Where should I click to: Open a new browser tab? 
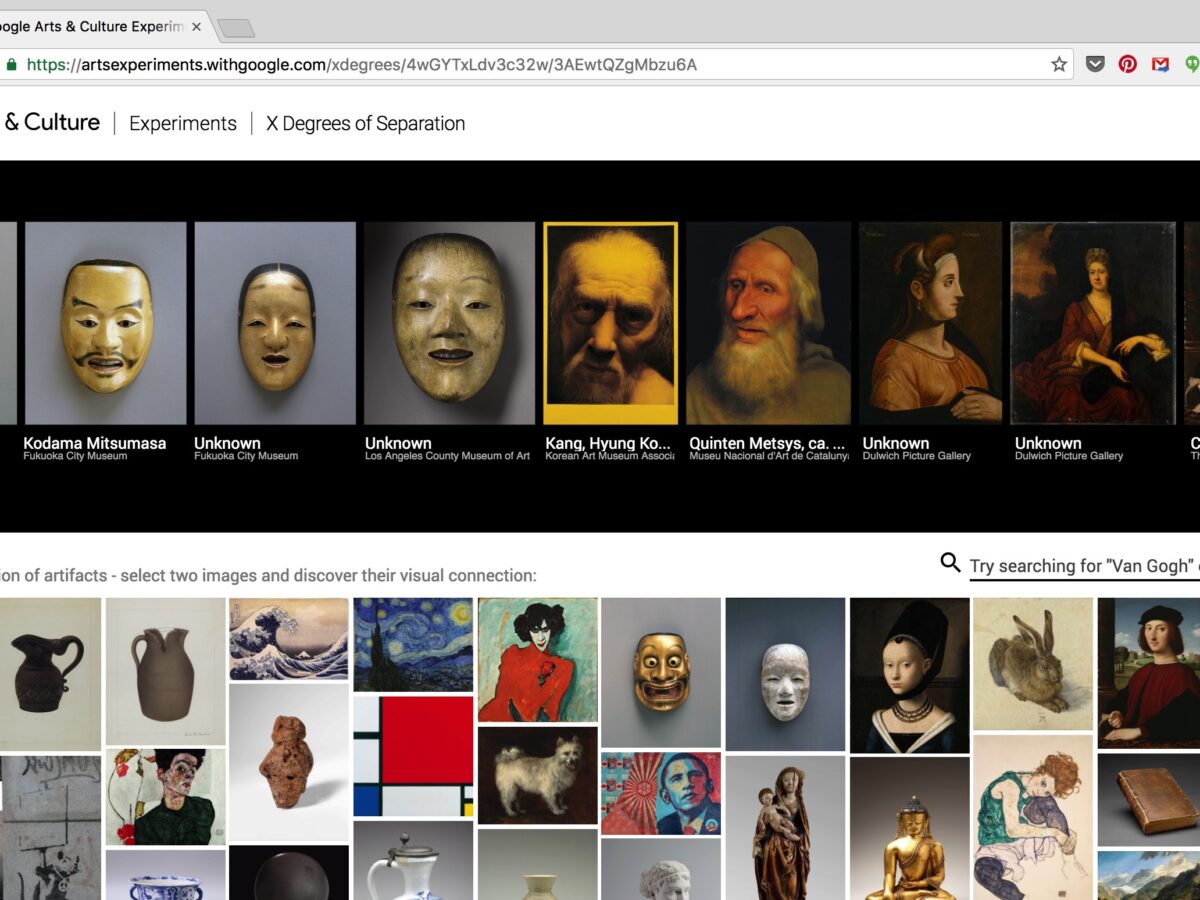coord(236,28)
